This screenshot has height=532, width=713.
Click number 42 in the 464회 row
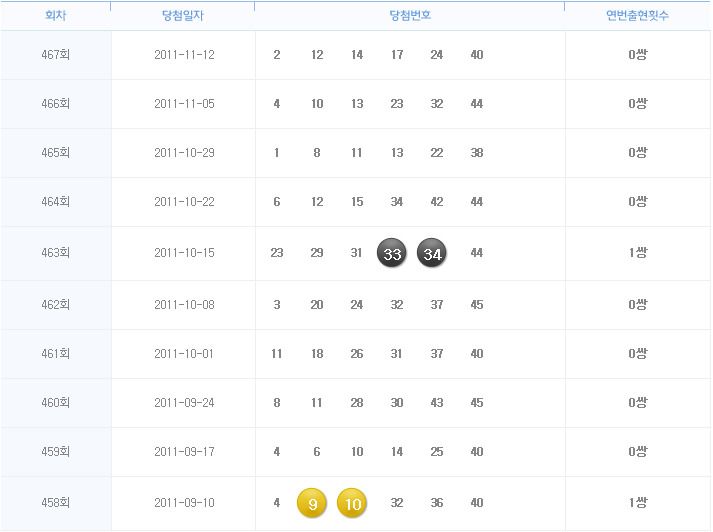click(437, 201)
